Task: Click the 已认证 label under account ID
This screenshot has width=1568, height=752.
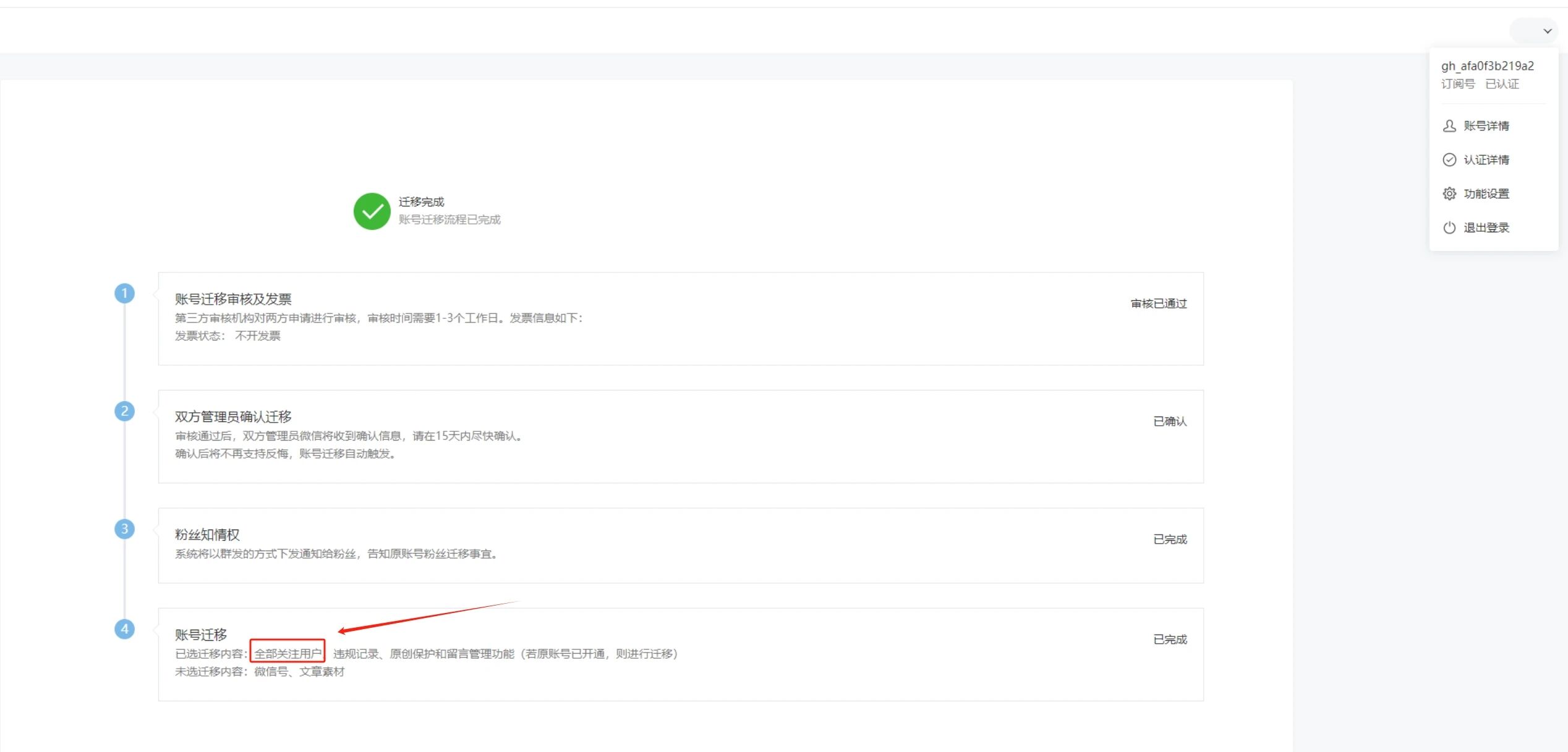Action: pos(1502,84)
